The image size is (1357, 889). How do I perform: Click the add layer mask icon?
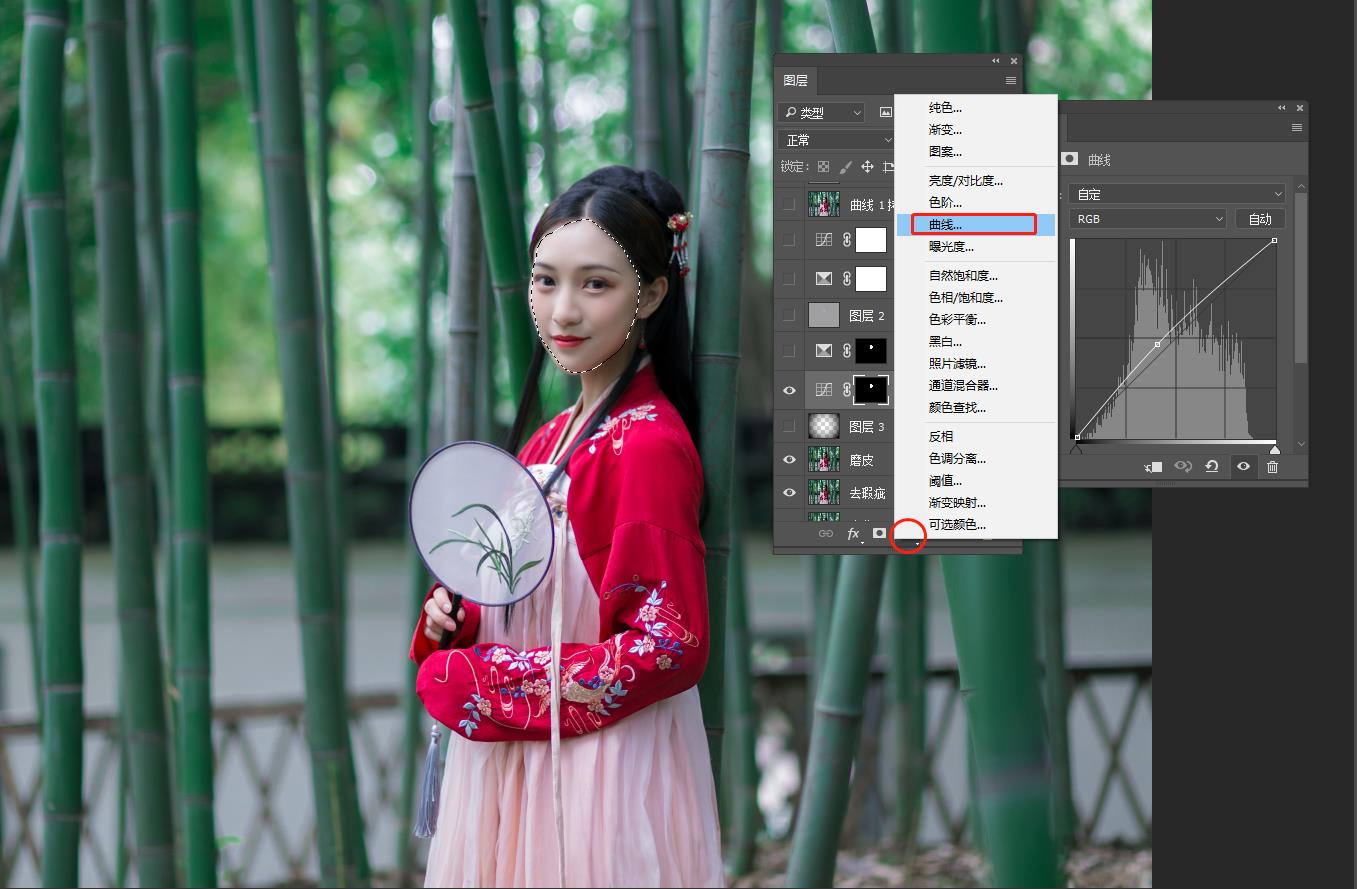pyautogui.click(x=879, y=534)
